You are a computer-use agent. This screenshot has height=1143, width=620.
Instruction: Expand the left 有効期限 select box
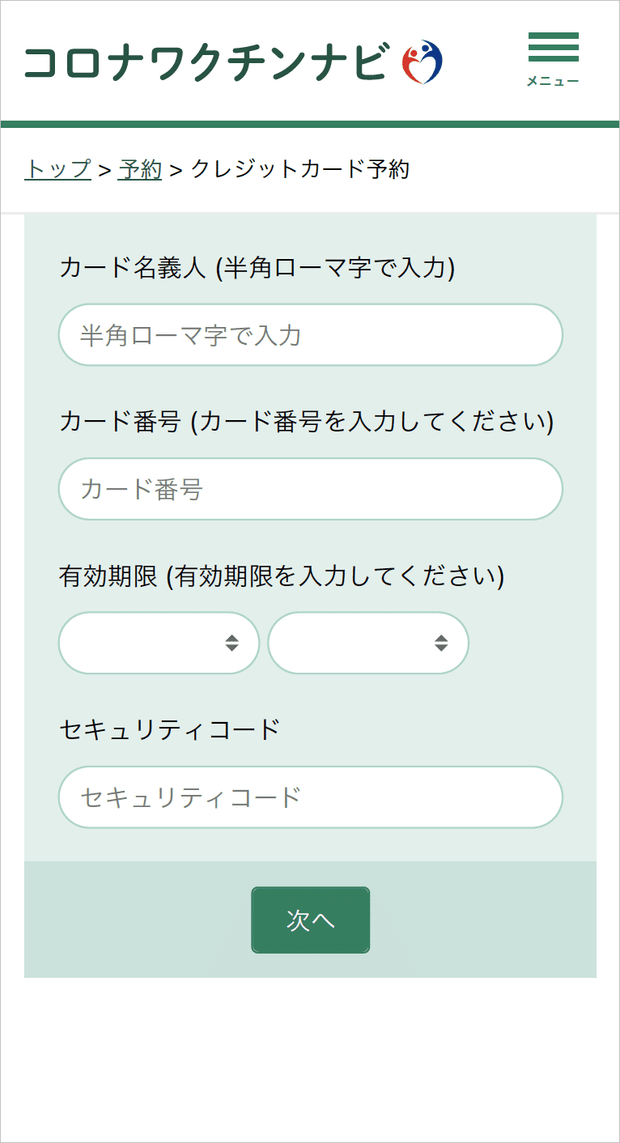(158, 643)
